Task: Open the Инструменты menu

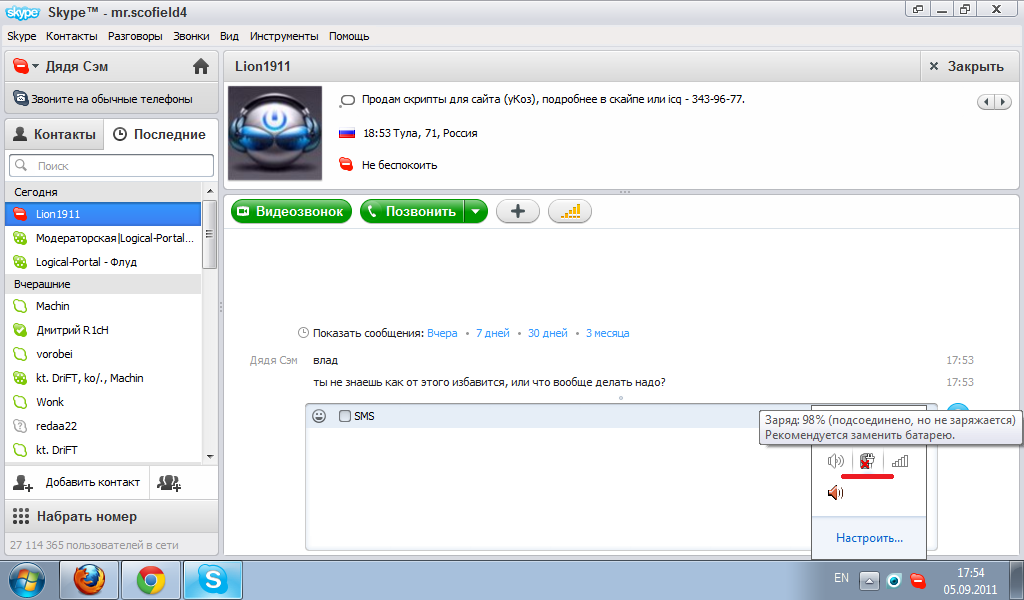Action: (284, 37)
